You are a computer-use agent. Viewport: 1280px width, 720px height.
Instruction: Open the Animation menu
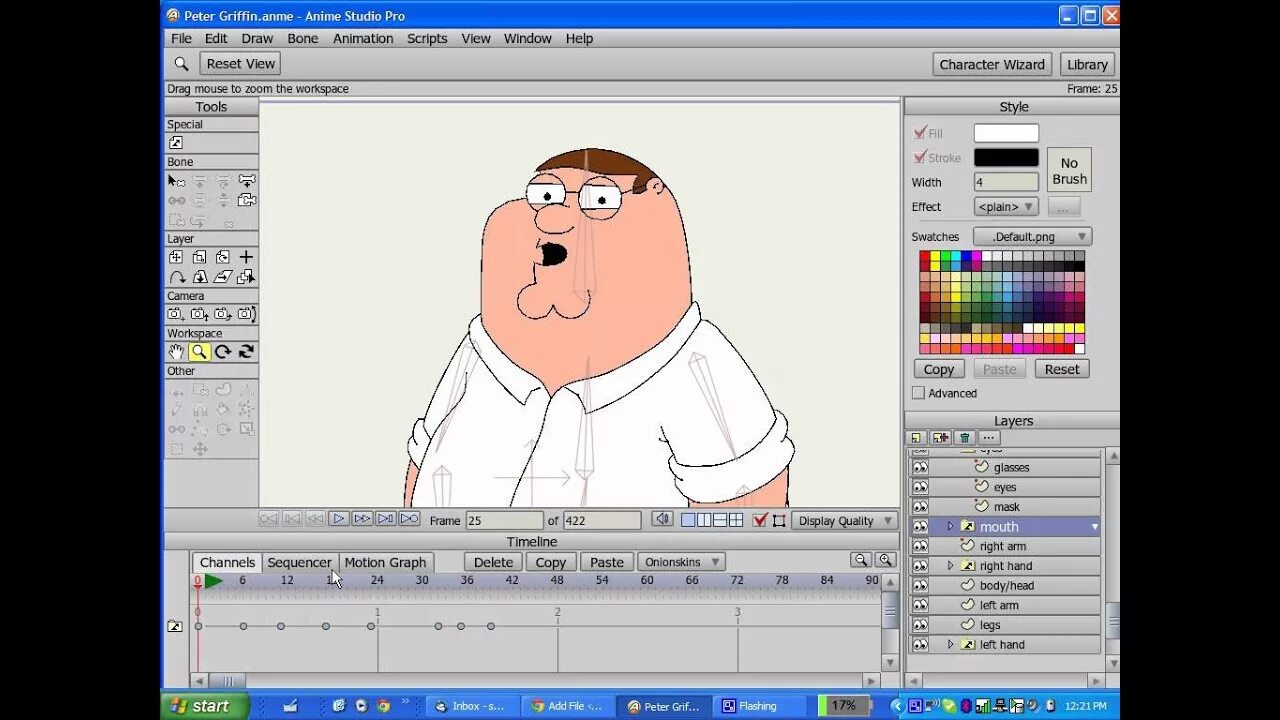(x=363, y=38)
